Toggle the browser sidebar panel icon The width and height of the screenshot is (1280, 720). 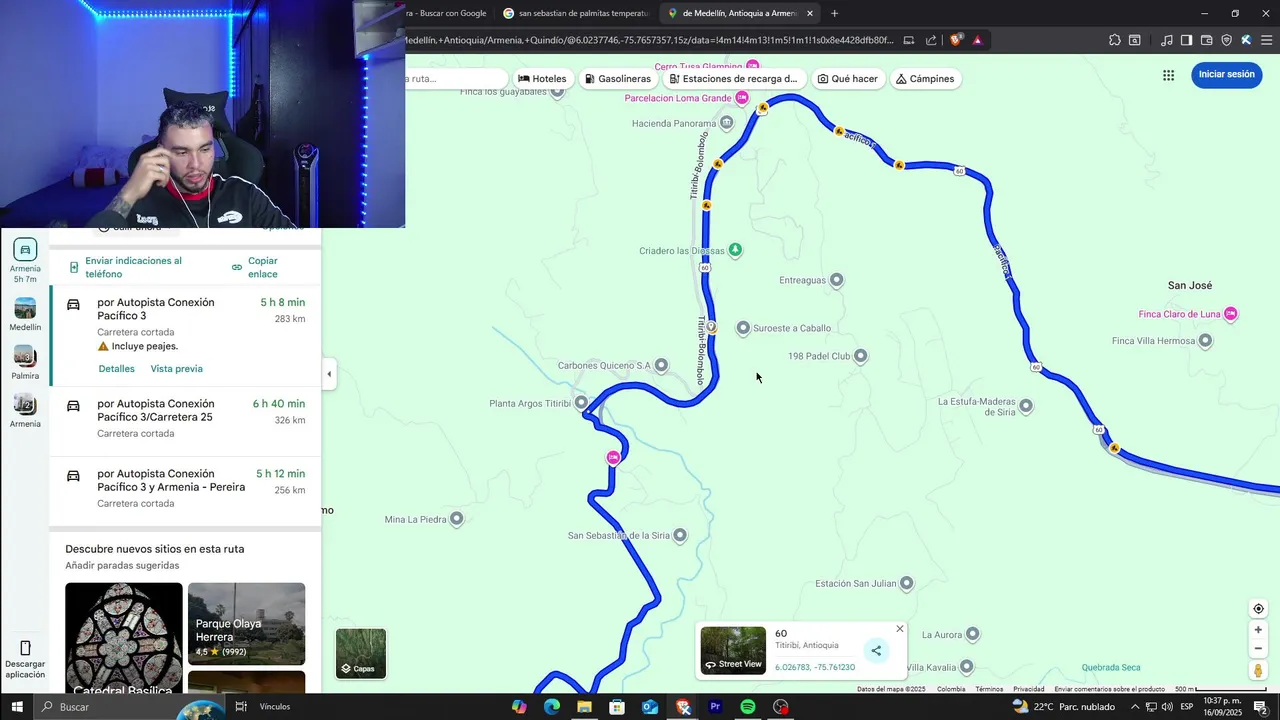tap(1186, 40)
